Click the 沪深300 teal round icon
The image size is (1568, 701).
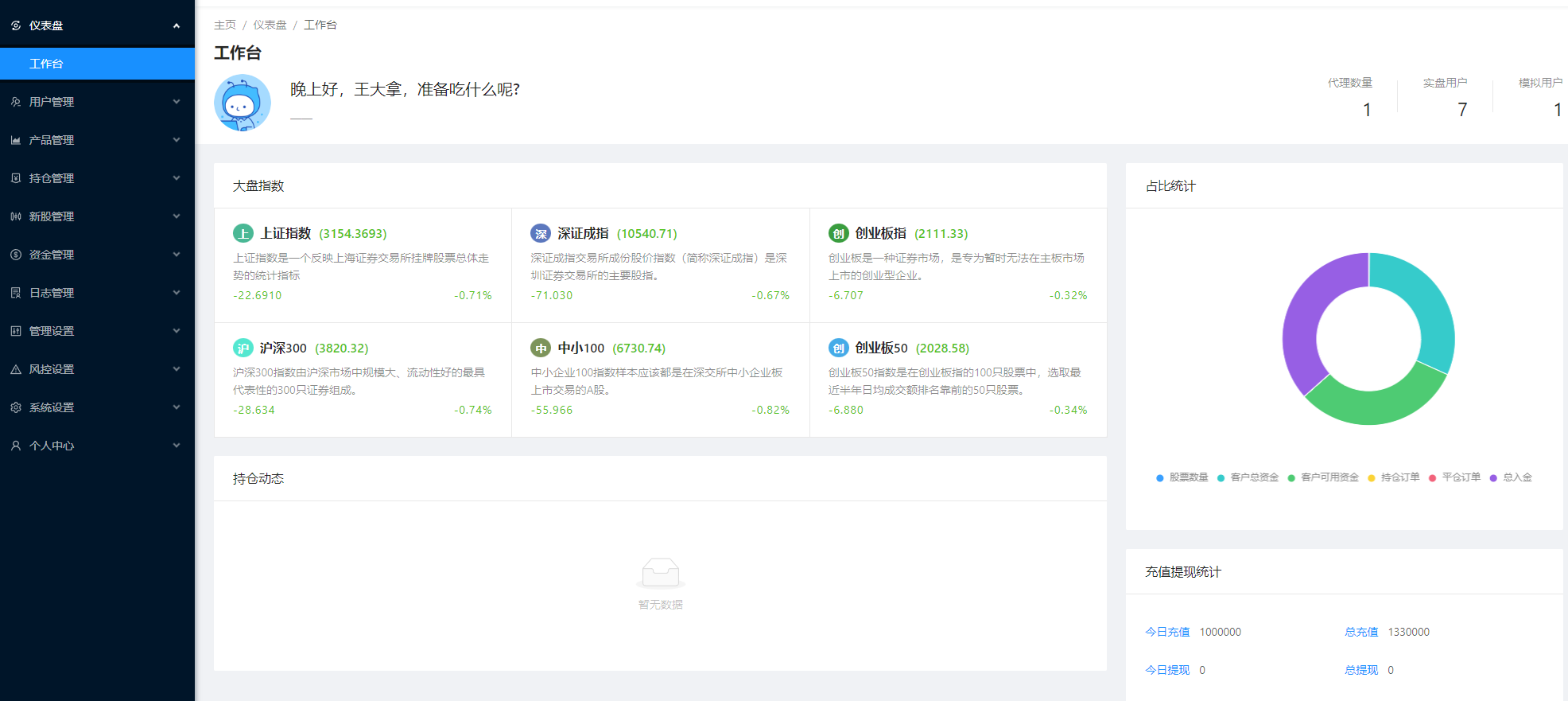click(243, 348)
